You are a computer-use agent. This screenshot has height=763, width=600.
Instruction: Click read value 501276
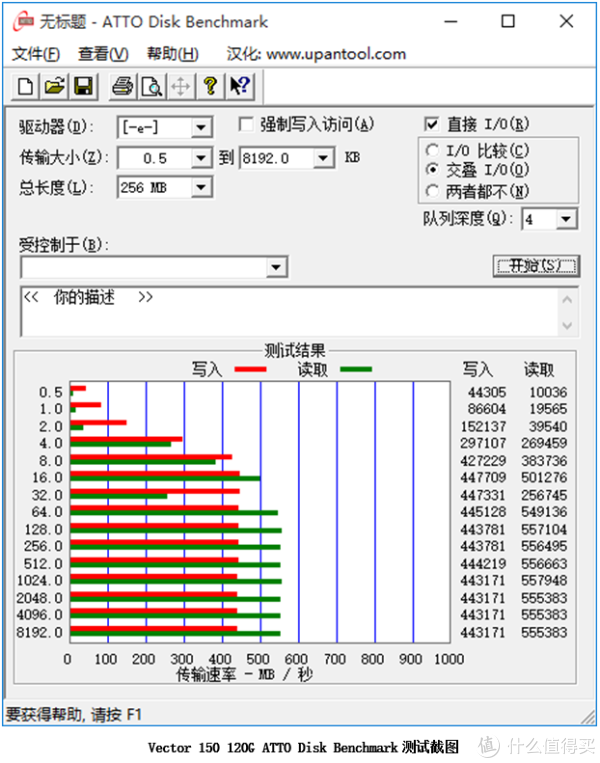point(544,477)
